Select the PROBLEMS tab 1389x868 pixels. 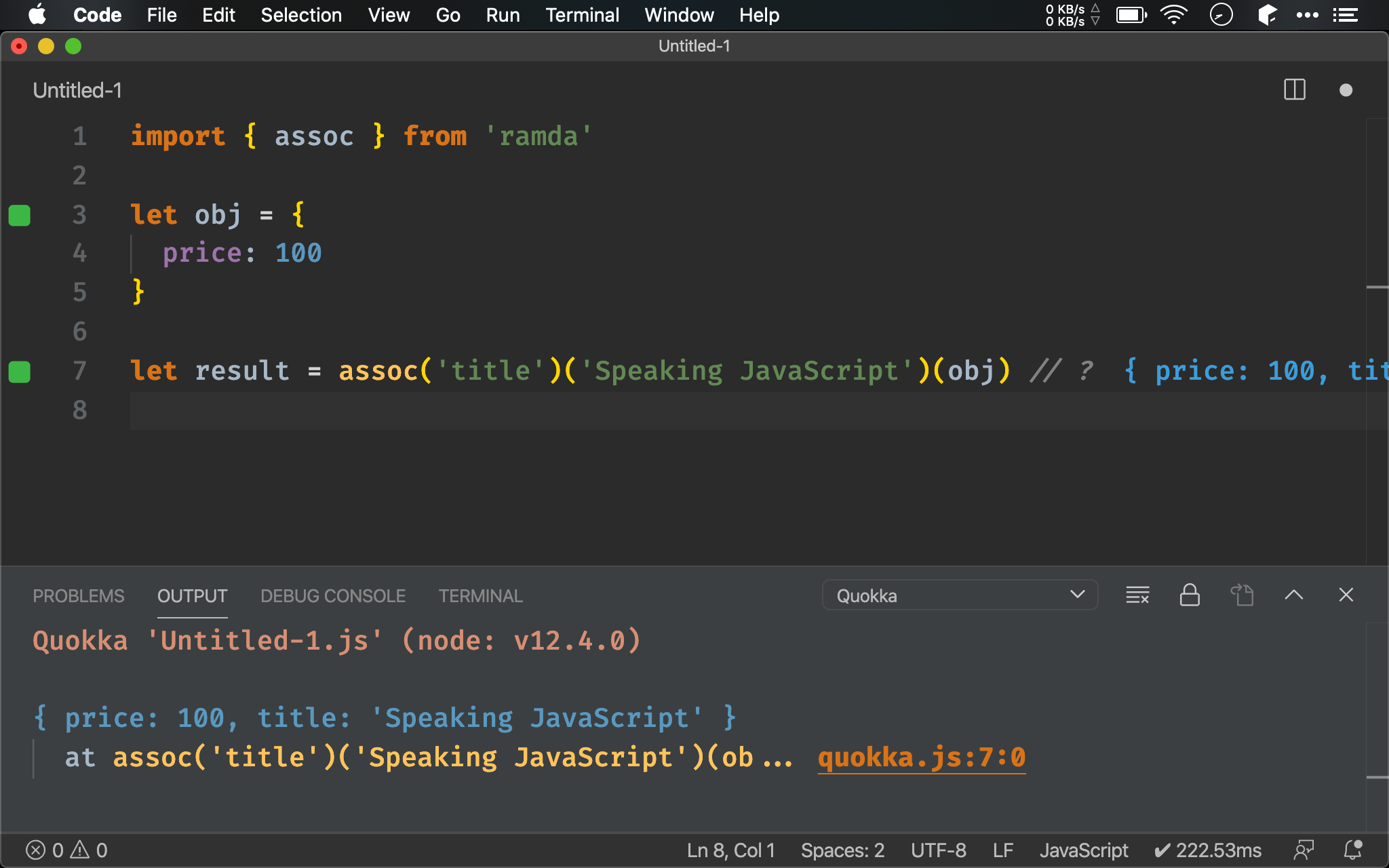[78, 596]
